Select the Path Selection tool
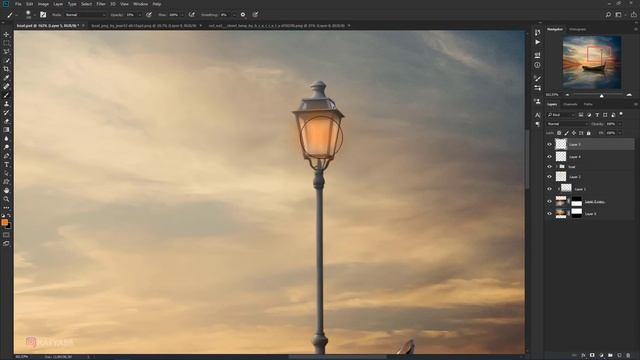This screenshot has width=640, height=360. (6, 173)
